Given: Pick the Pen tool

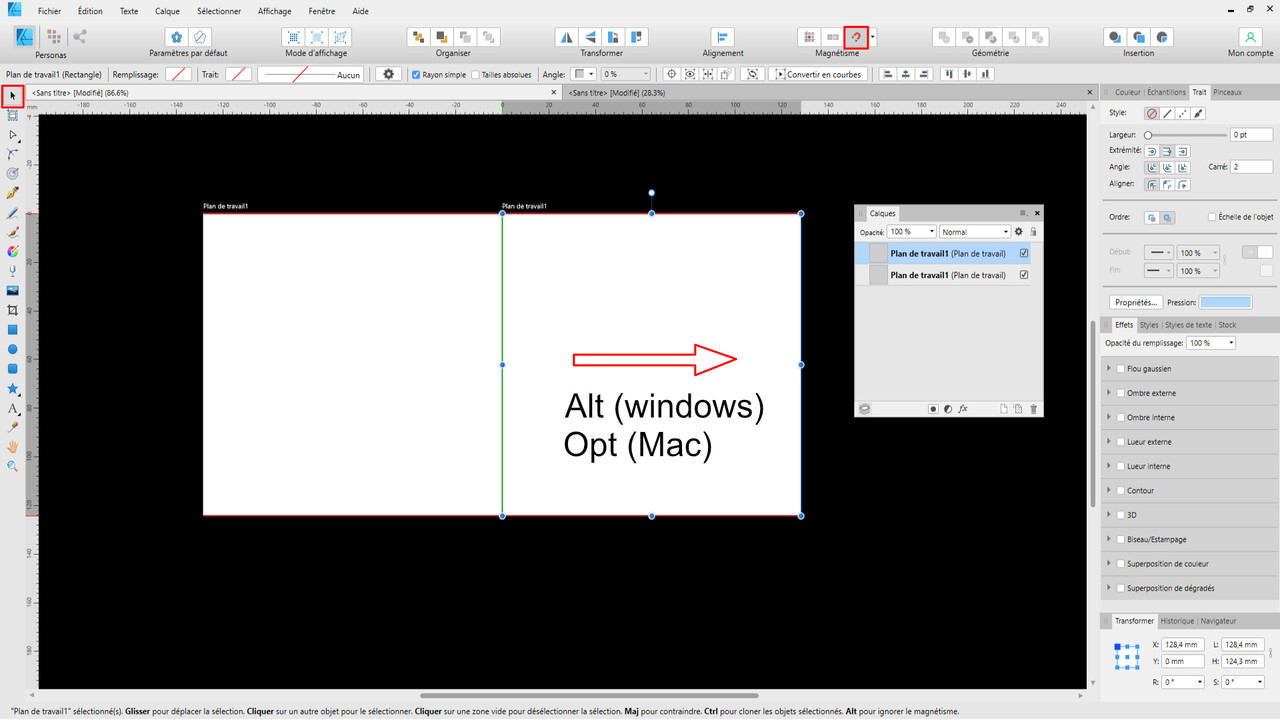Looking at the screenshot, I should tap(13, 193).
